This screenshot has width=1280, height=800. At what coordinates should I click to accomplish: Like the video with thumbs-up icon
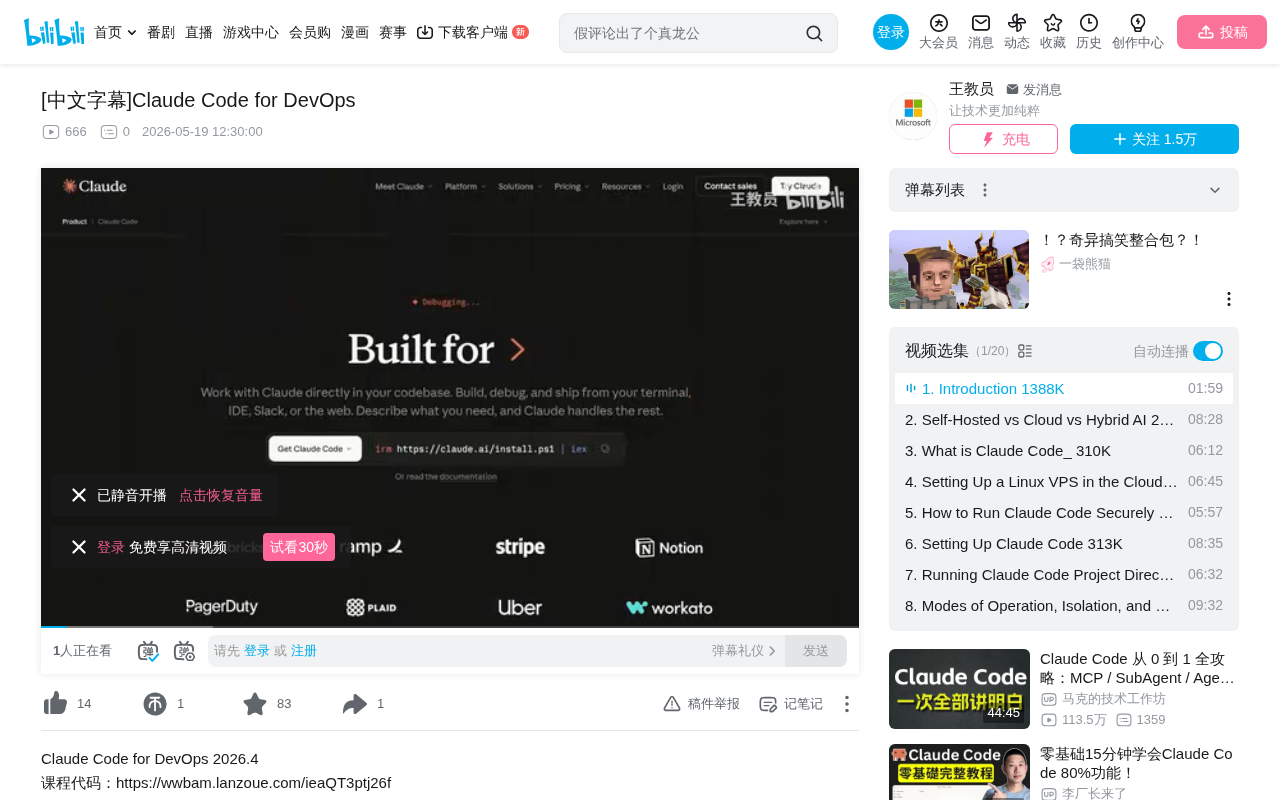coord(56,704)
